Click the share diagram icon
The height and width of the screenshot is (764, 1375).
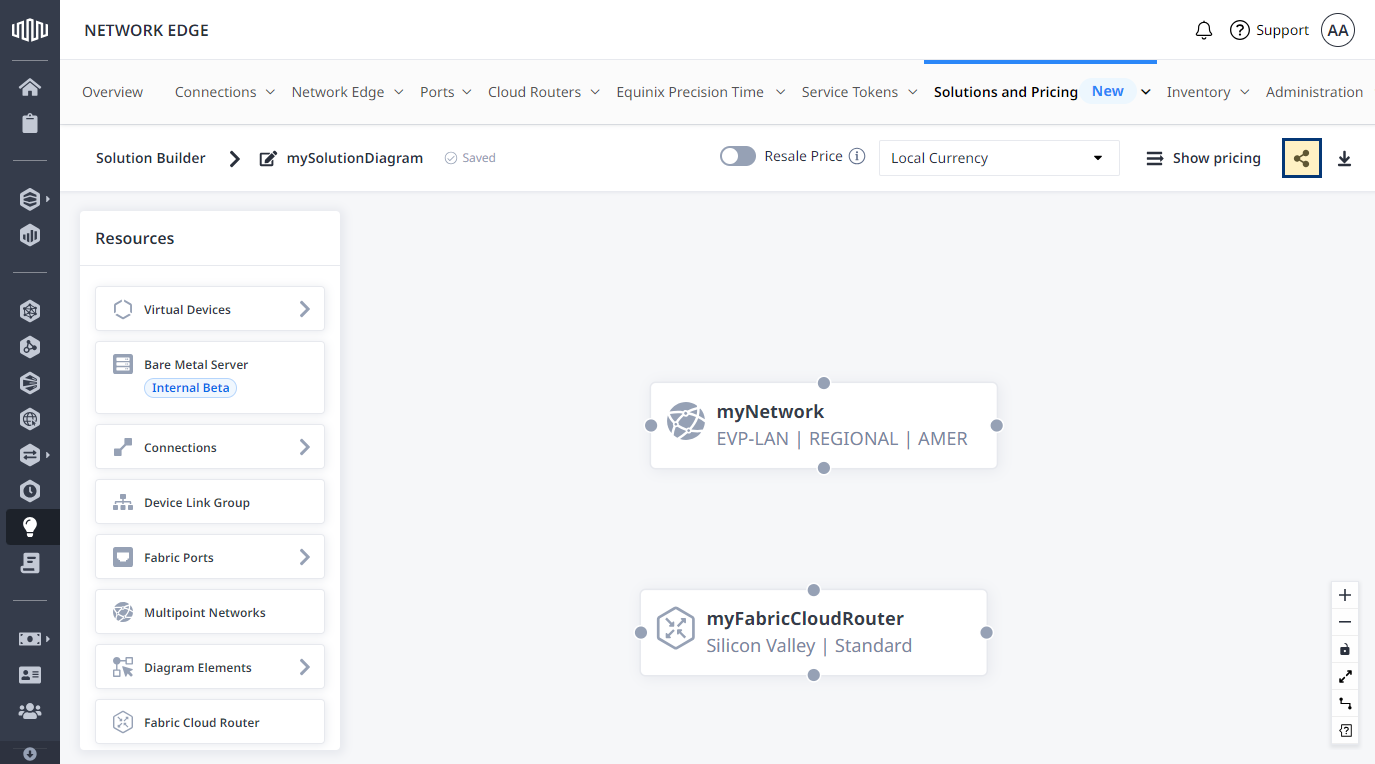[x=1302, y=158]
